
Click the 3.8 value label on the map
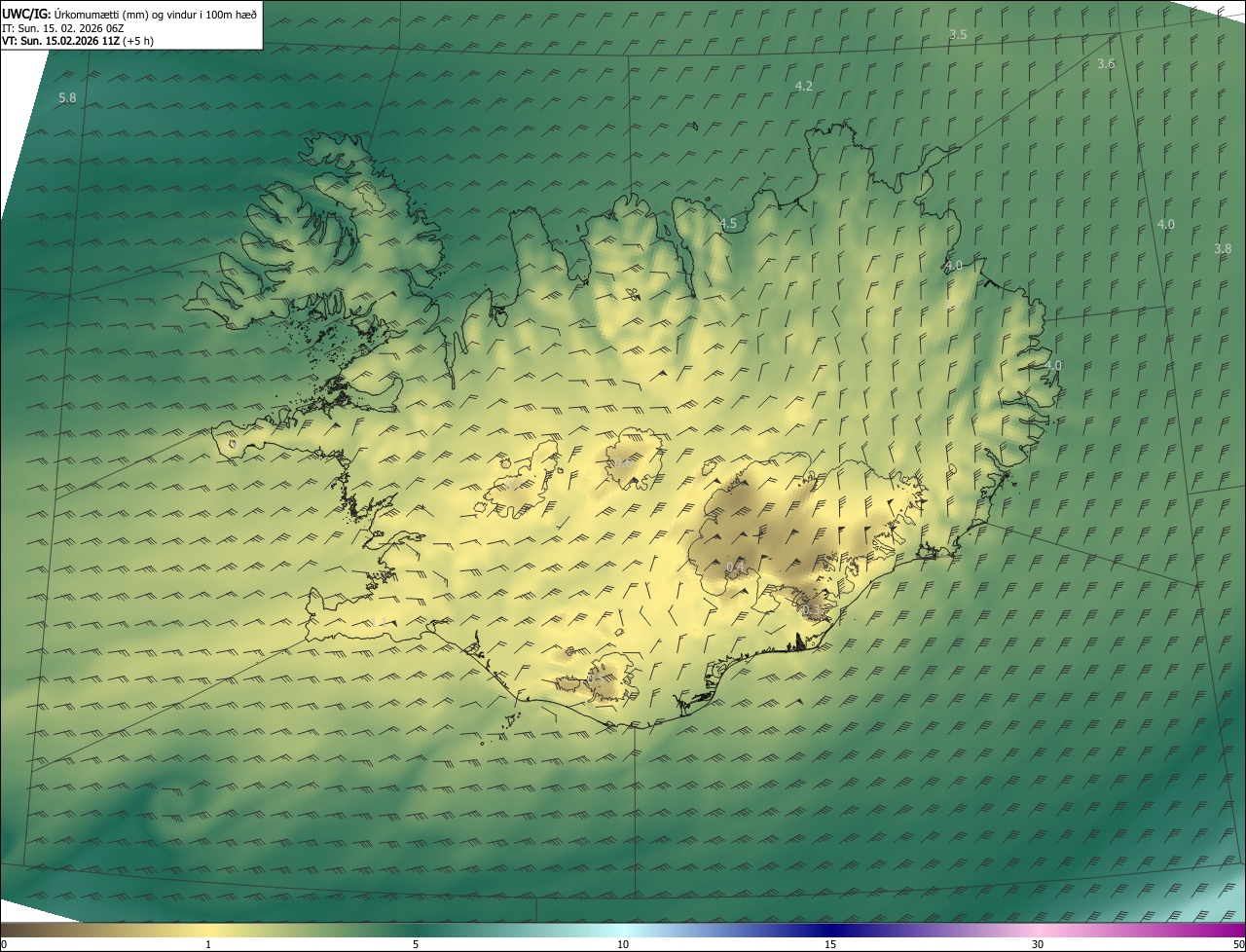(x=1223, y=249)
